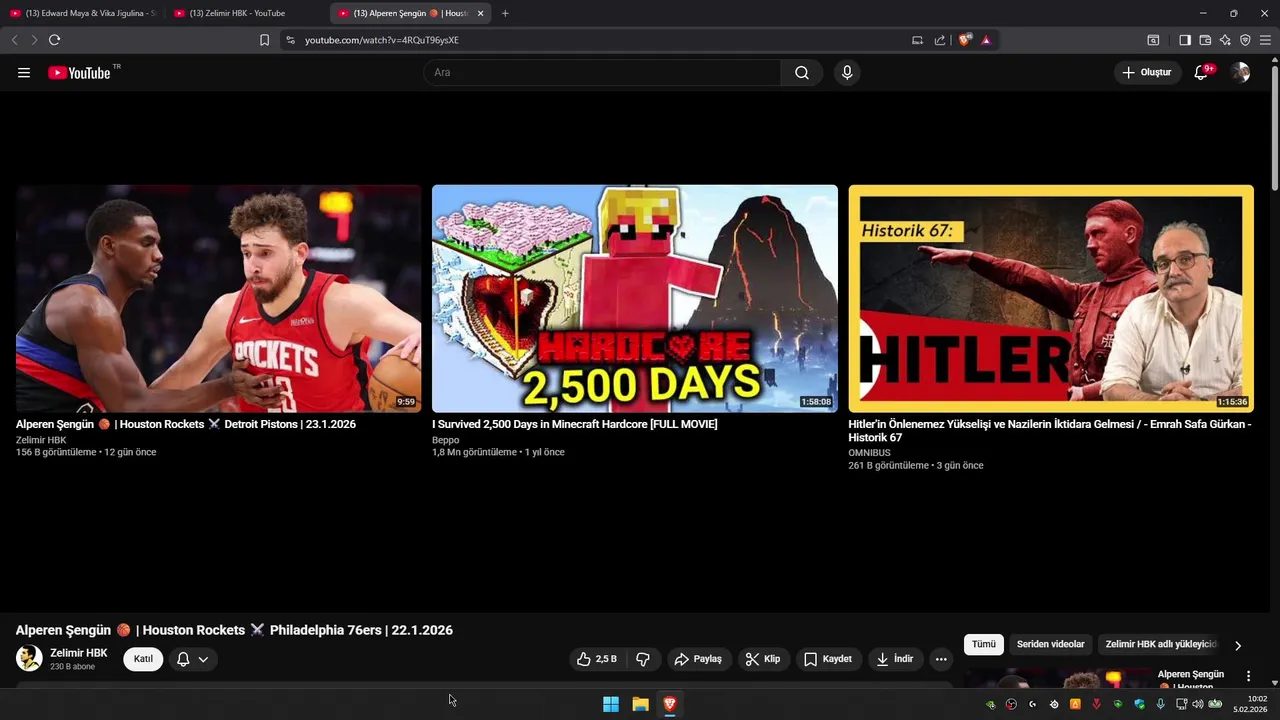Open Brave Shields lion icon
1280x720 pixels.
964,40
